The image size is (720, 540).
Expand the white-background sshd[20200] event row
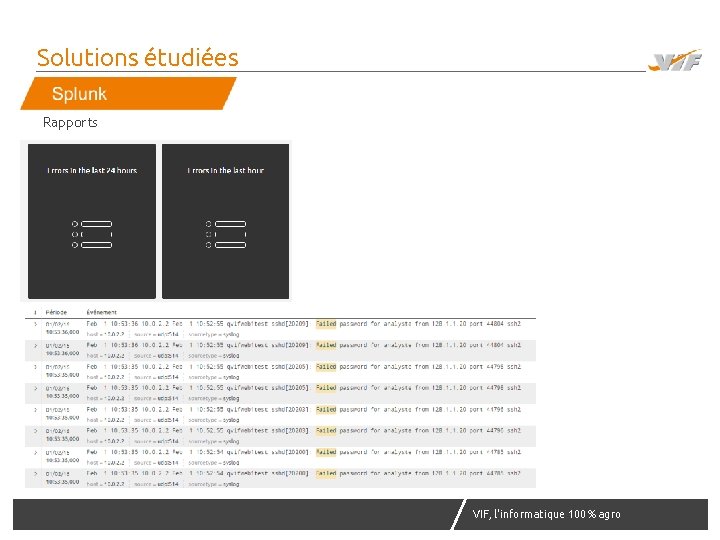tap(35, 452)
